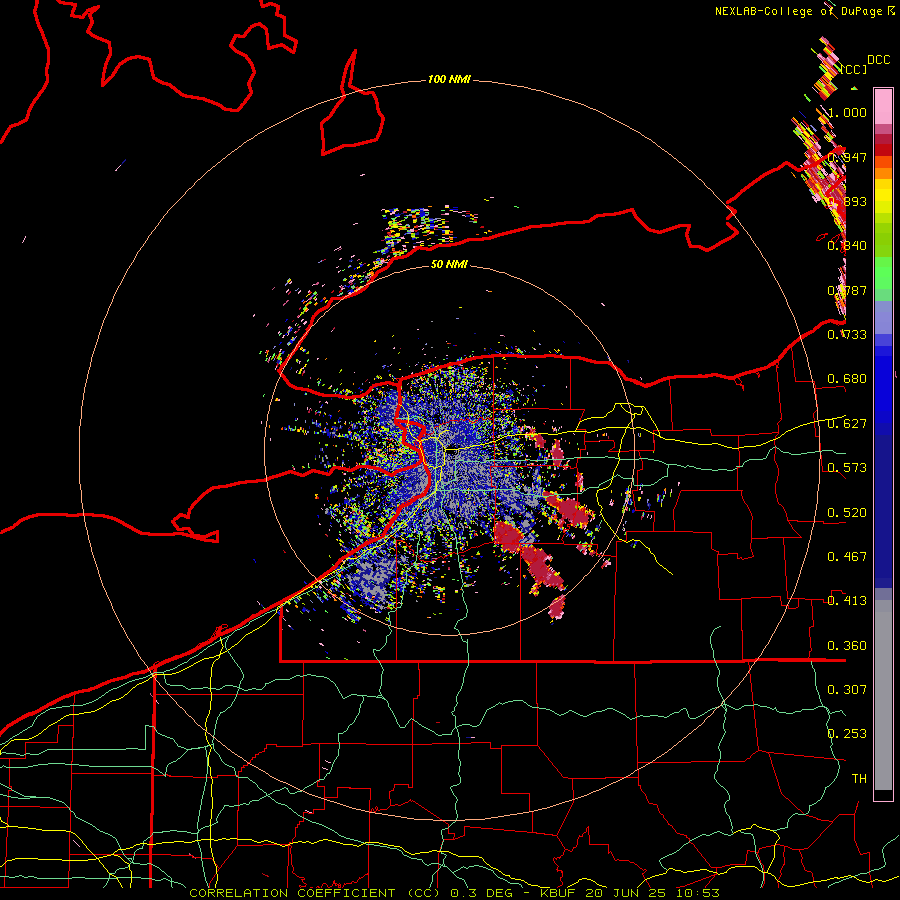
Task: Click the 0.893 legend value
Action: click(x=847, y=201)
